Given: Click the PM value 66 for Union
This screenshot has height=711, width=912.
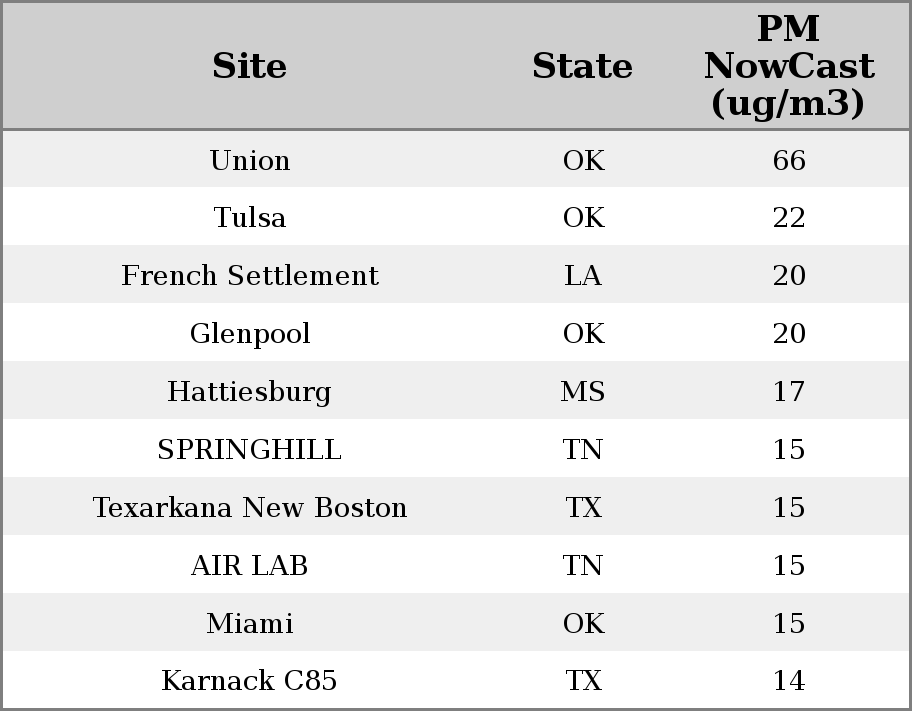Looking at the screenshot, I should [788, 160].
